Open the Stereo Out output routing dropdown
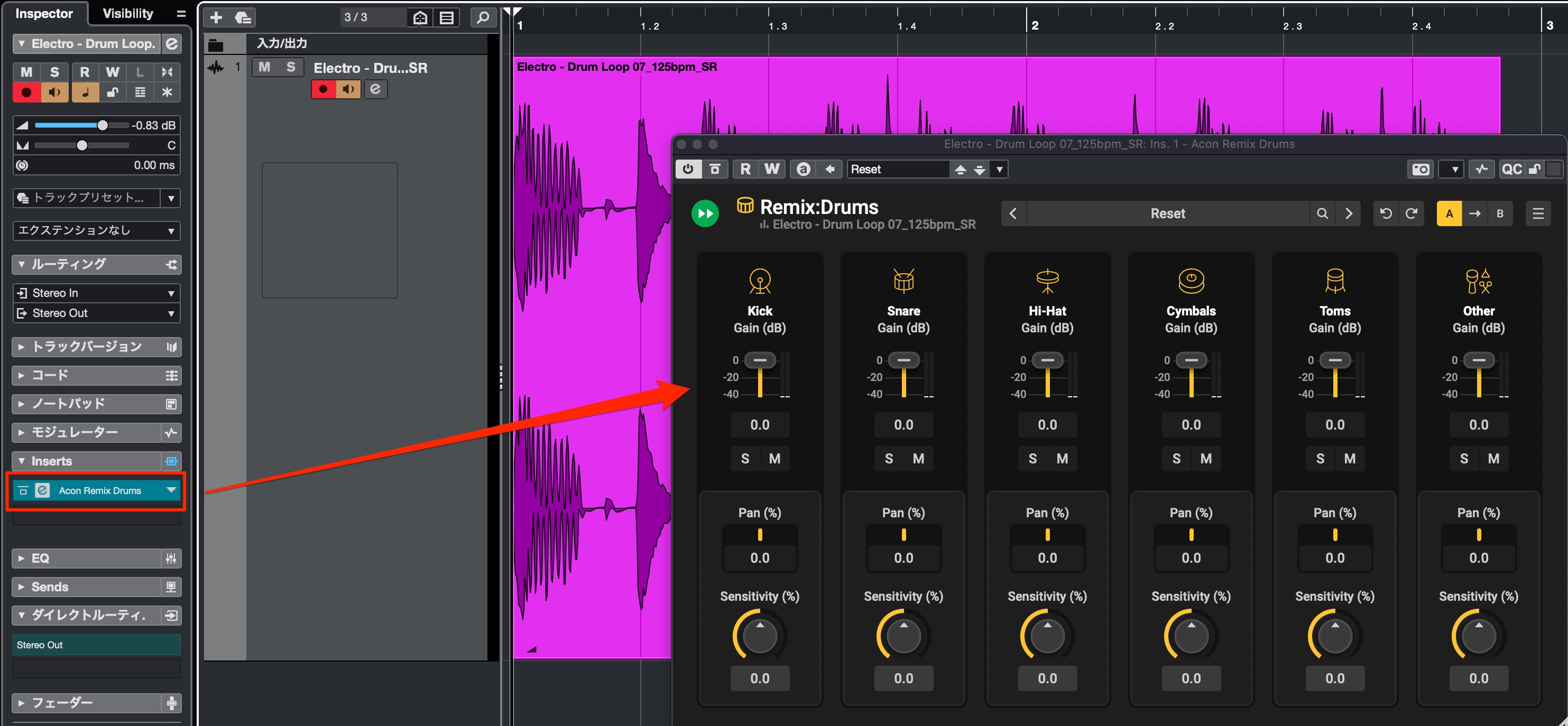The width and height of the screenshot is (1568, 726). point(96,313)
